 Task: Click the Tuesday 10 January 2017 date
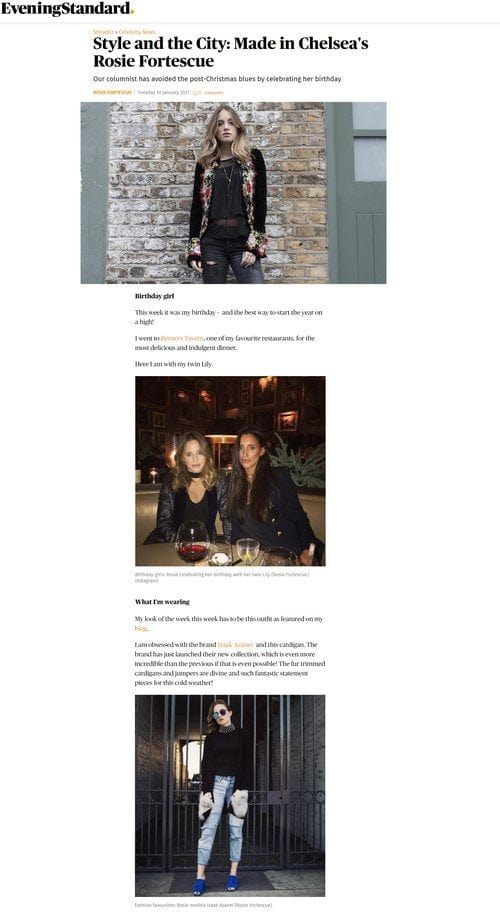pos(164,92)
